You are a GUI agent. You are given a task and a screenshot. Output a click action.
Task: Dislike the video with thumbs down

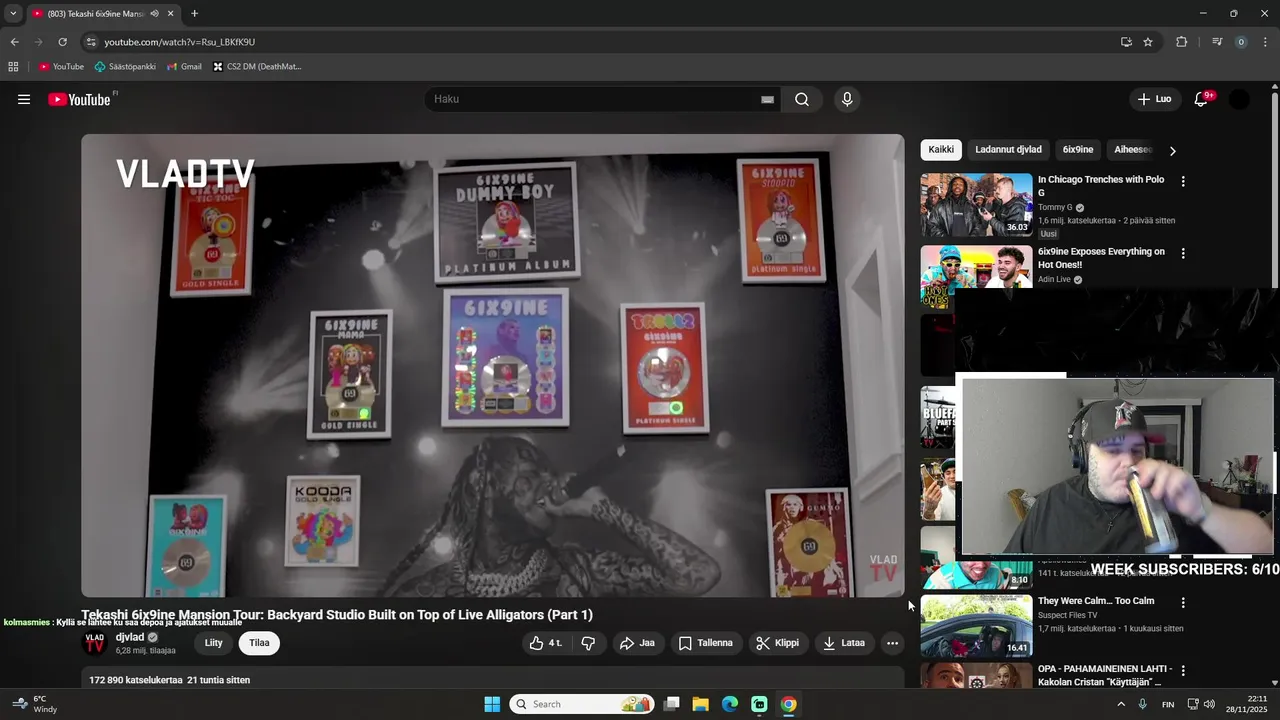pyautogui.click(x=588, y=643)
